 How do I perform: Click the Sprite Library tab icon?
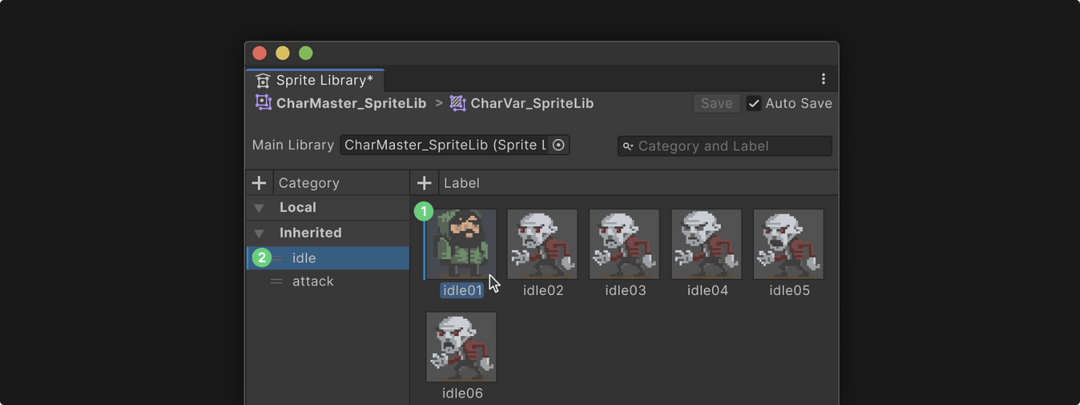click(x=262, y=81)
